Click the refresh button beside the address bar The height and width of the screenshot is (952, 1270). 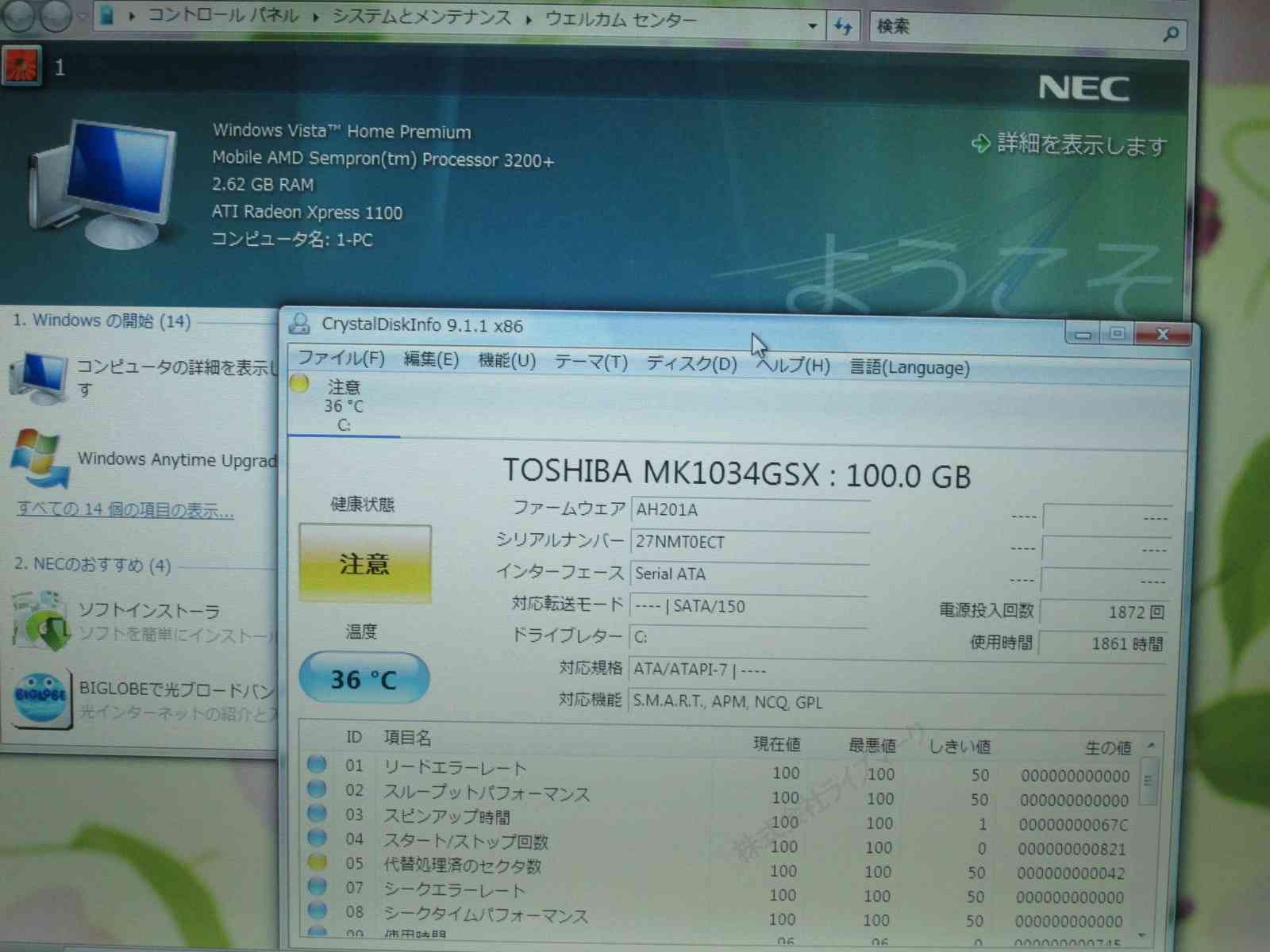point(843,27)
